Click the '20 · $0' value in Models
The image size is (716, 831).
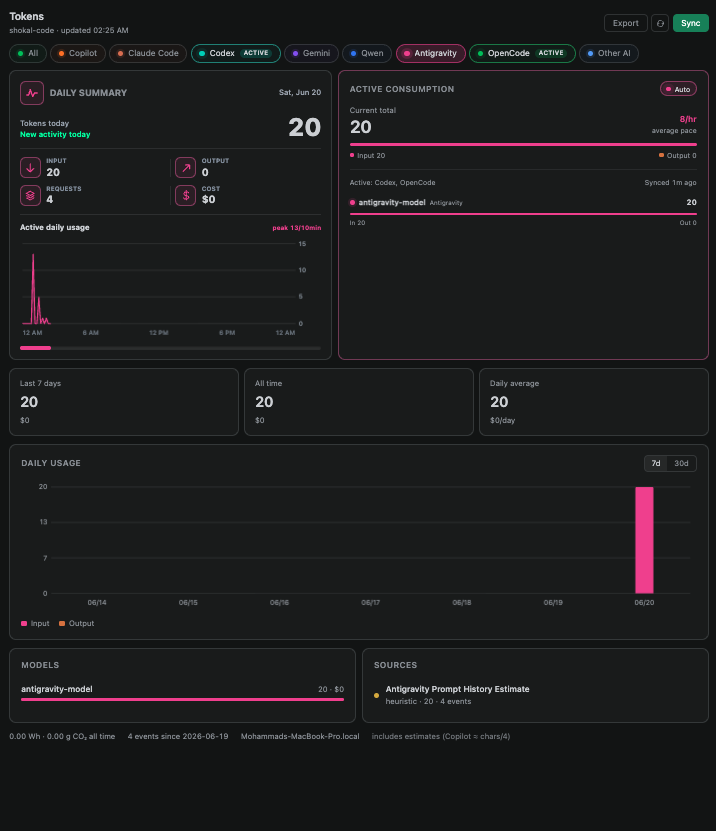coord(331,689)
